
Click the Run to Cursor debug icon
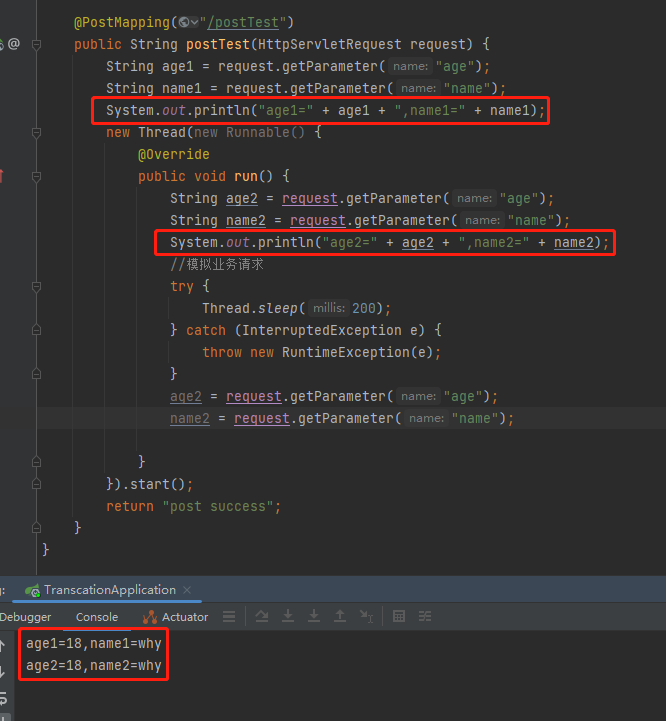tap(366, 617)
